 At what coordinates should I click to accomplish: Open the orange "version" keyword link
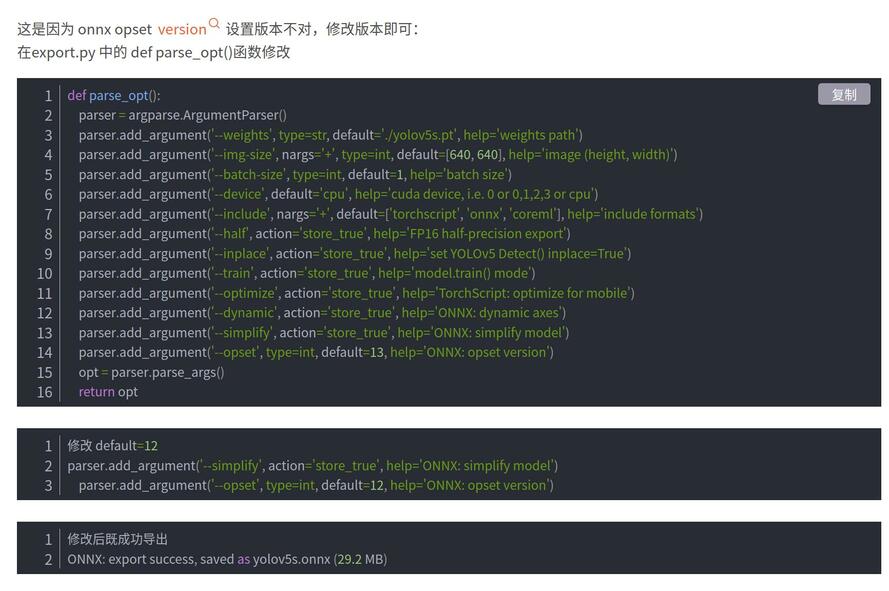tap(182, 29)
